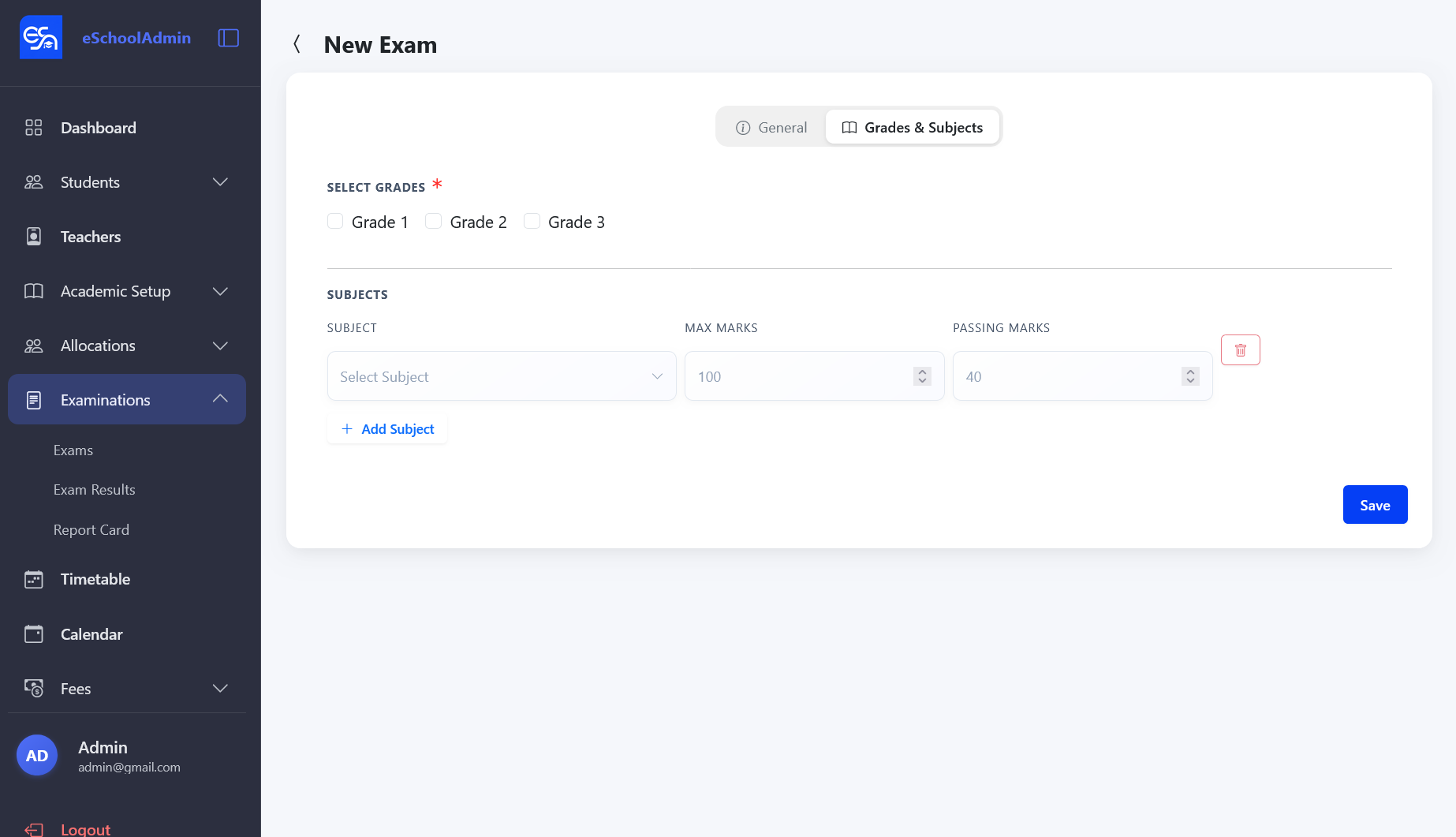
Task: Click the Calendar icon in sidebar
Action: point(34,634)
